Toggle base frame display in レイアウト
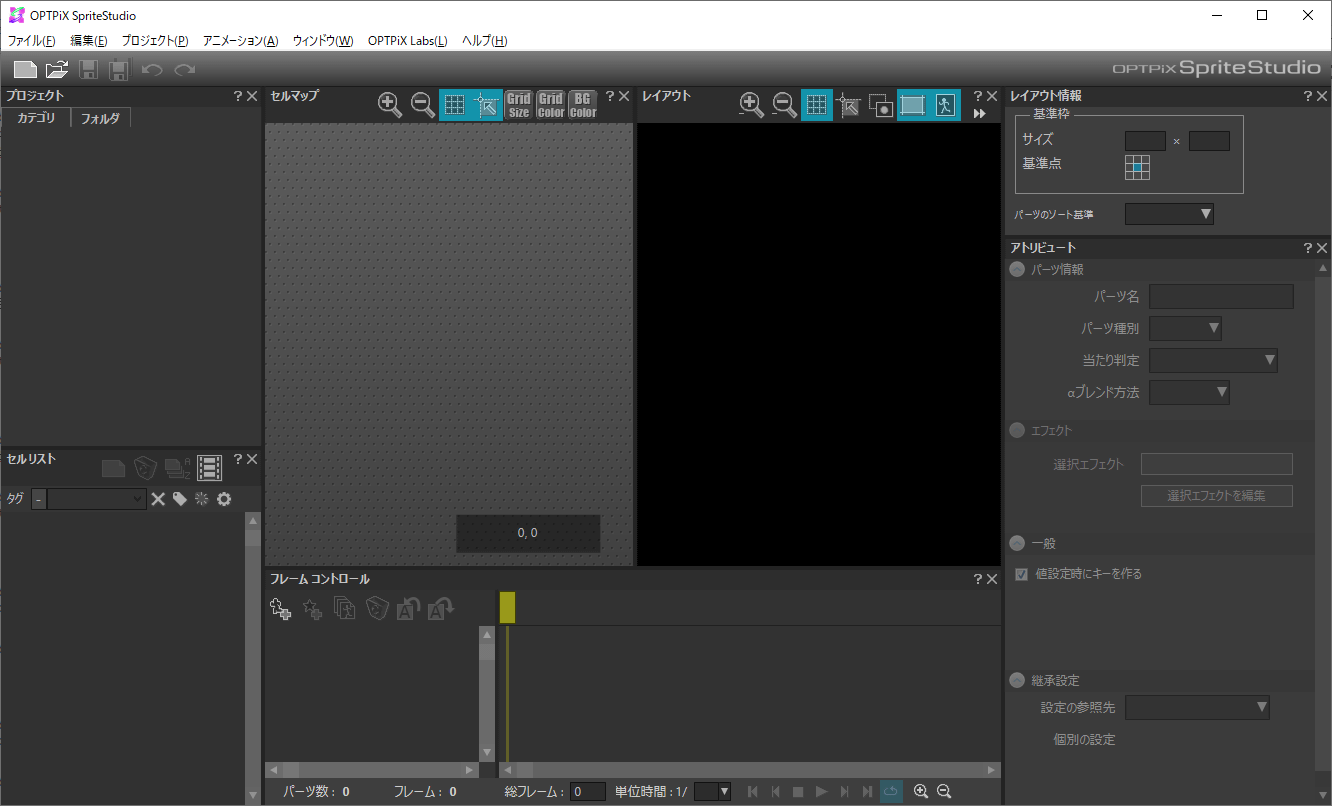Image resolution: width=1332 pixels, height=806 pixels. 912,104
